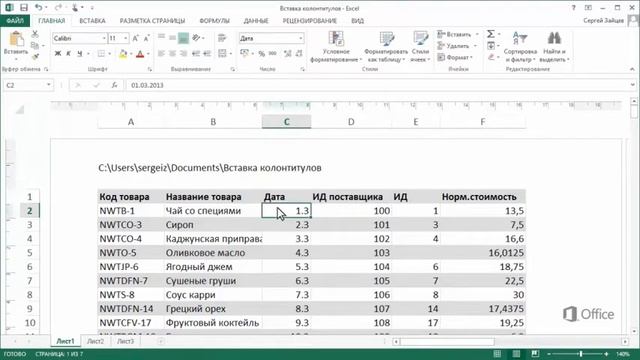Toggle middle vertical alignment
This screenshot has height=360, width=640.
[x=172, y=38]
